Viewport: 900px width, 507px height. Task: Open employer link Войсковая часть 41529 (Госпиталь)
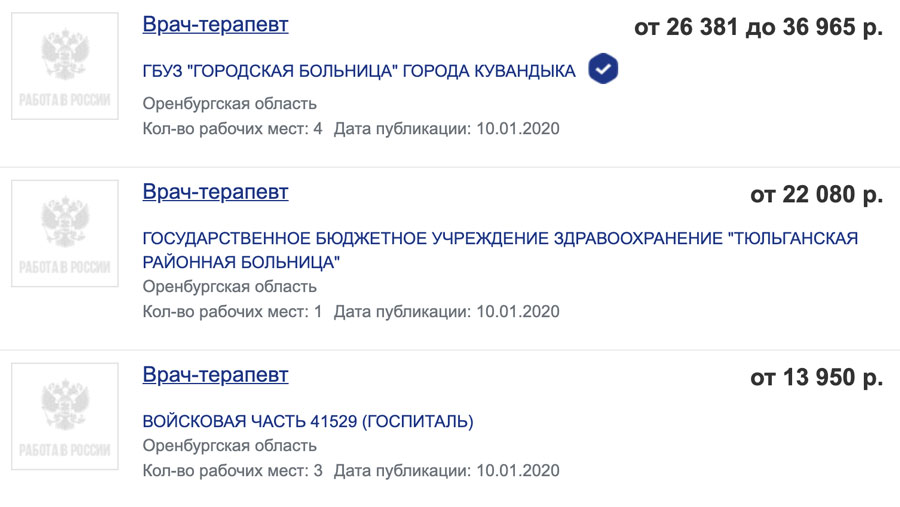point(308,422)
